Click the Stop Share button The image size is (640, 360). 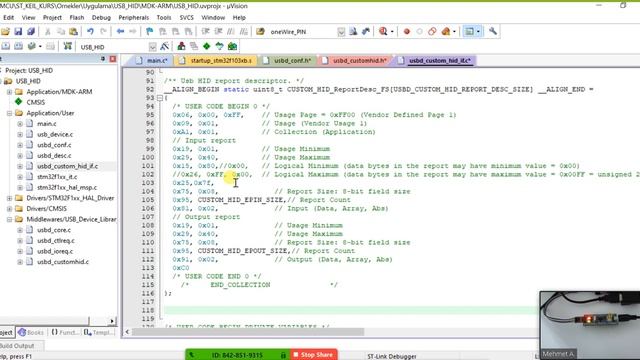click(x=313, y=355)
